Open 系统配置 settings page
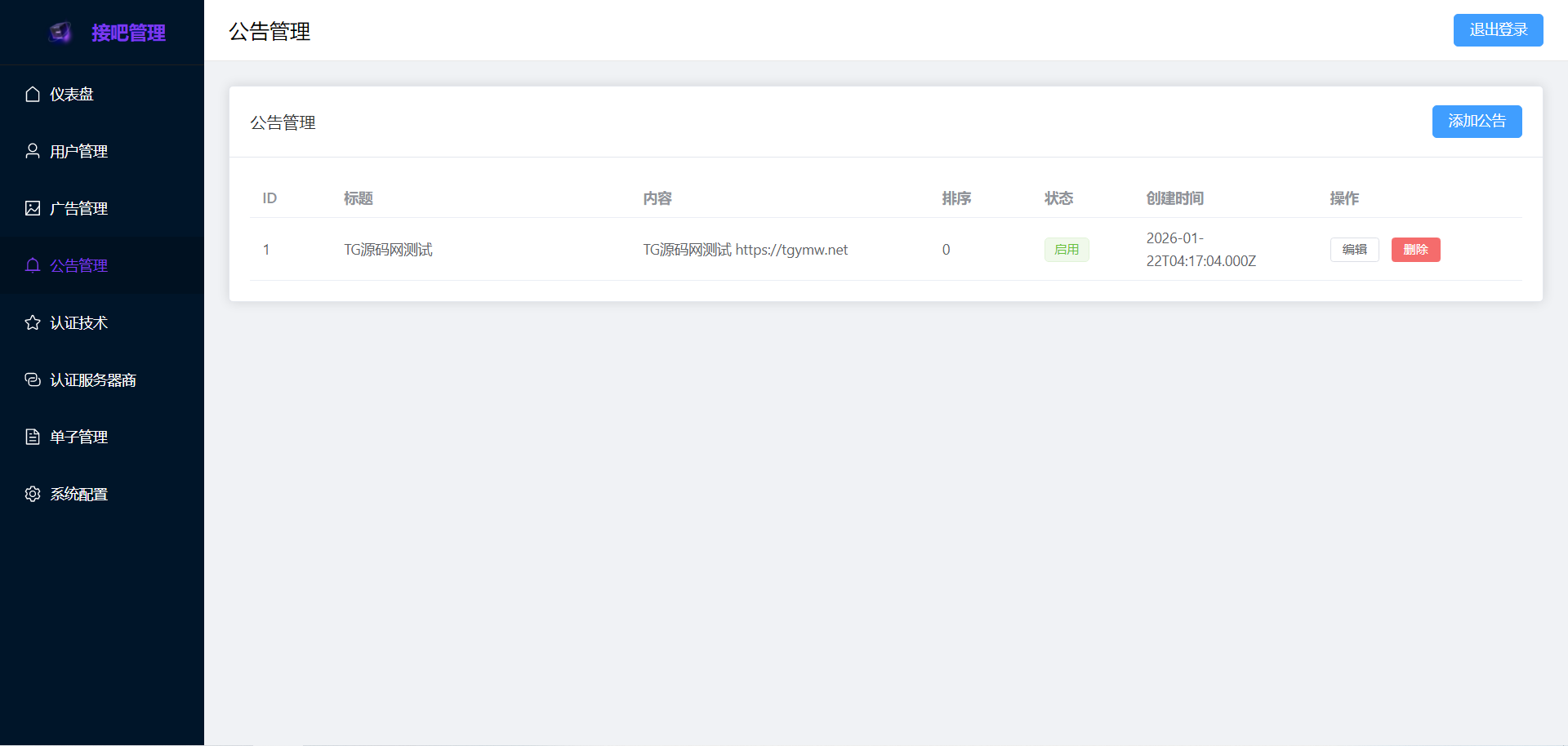 point(78,495)
